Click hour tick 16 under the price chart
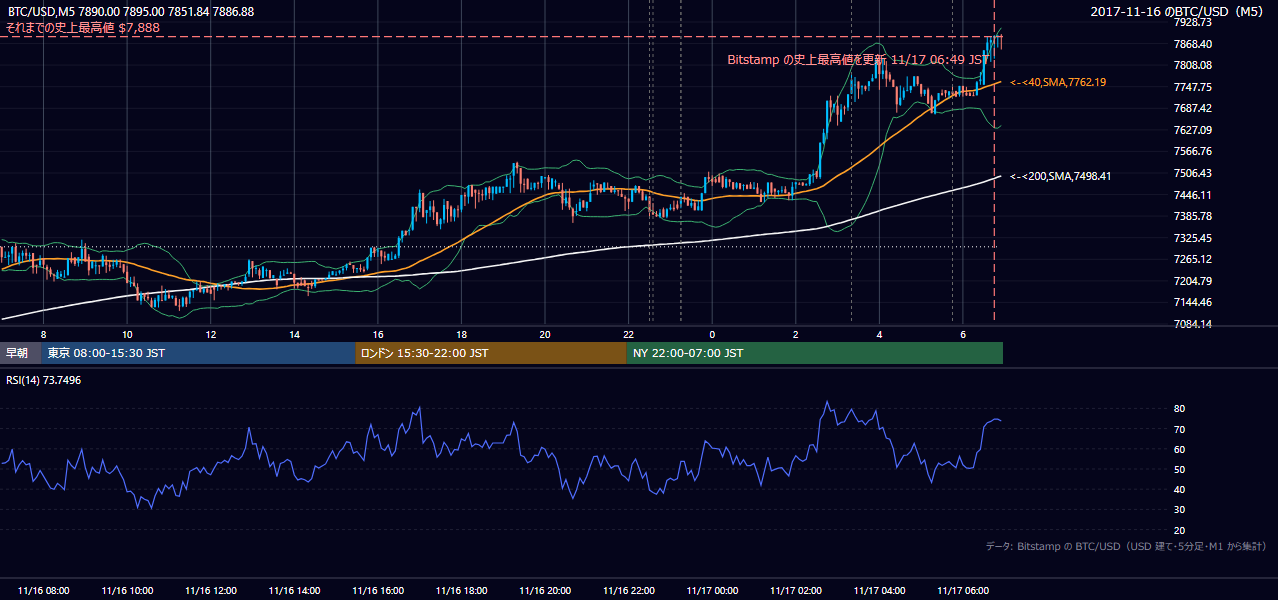Screen dimensions: 1278x600 coord(378,334)
